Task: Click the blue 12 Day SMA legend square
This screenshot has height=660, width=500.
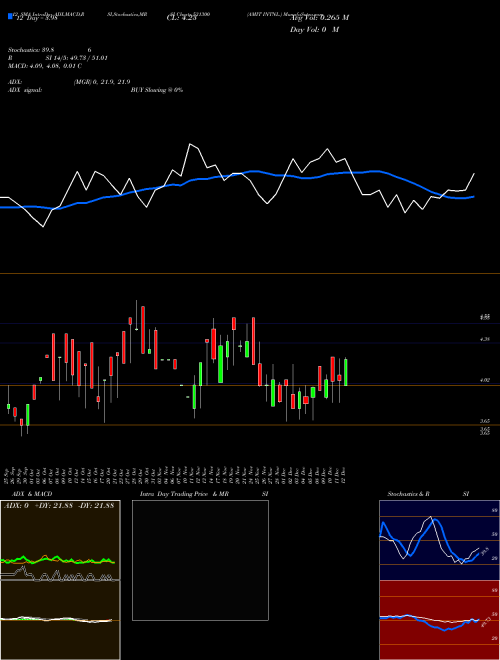Action: [x=10, y=16]
